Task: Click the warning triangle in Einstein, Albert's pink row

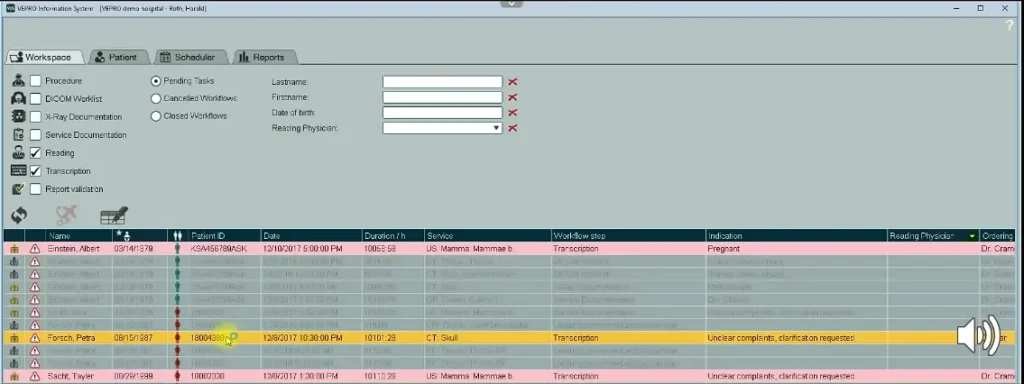Action: 35,249
